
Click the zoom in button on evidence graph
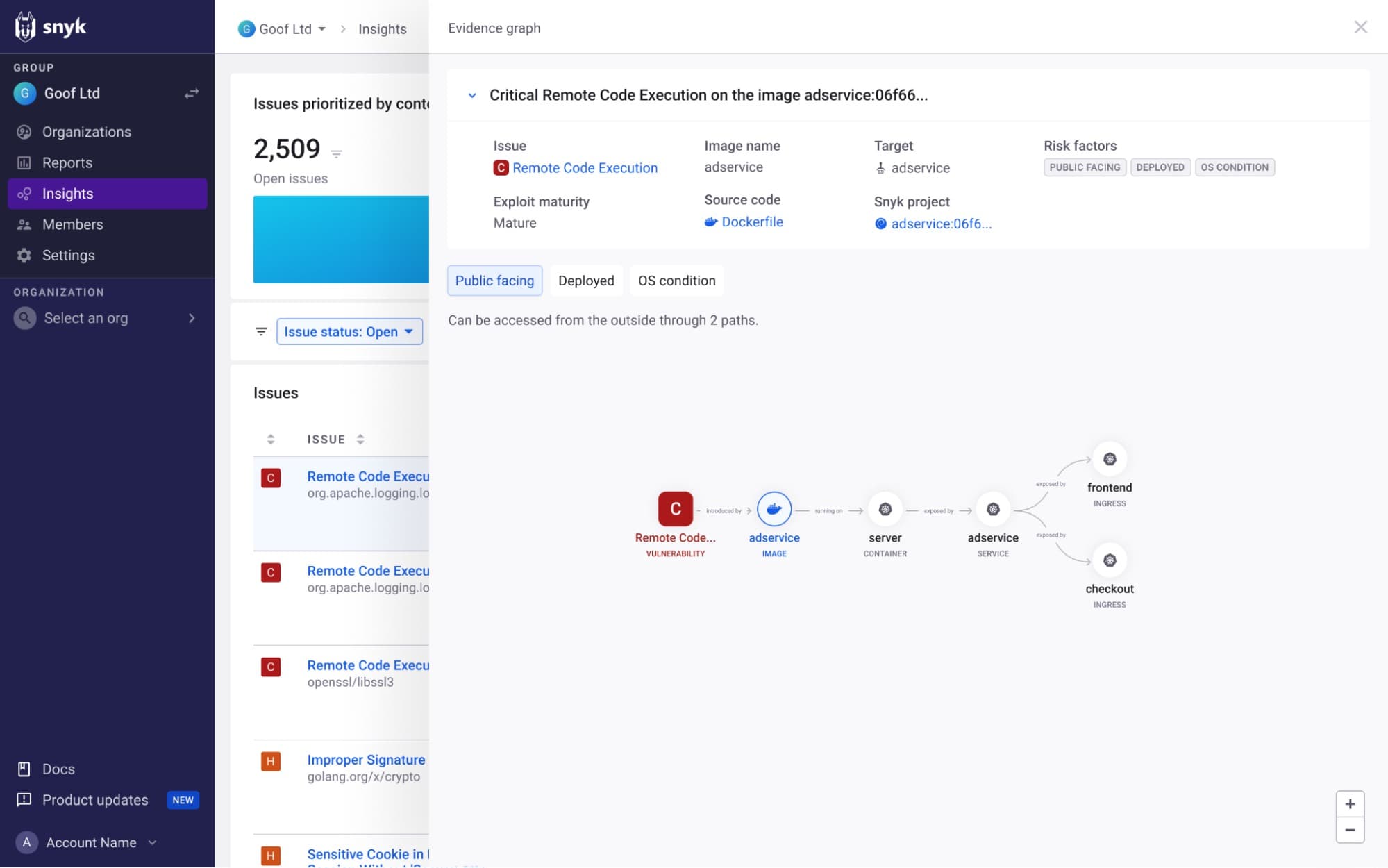[x=1349, y=803]
